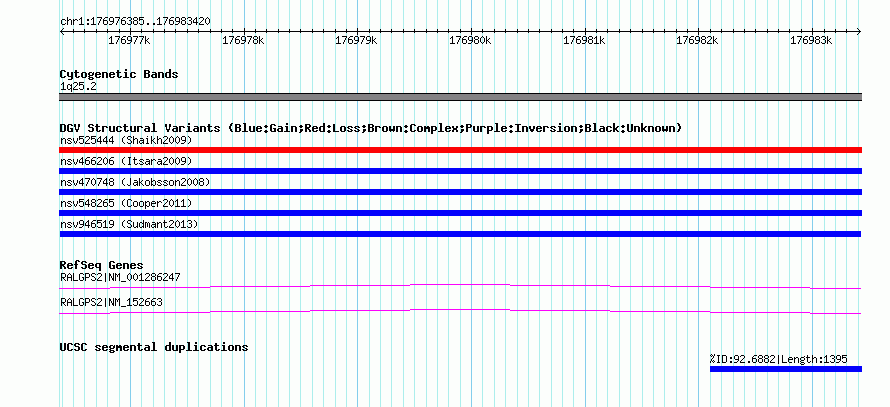Click the 176982k ruler tick label
This screenshot has height=407, width=890.
(698, 40)
